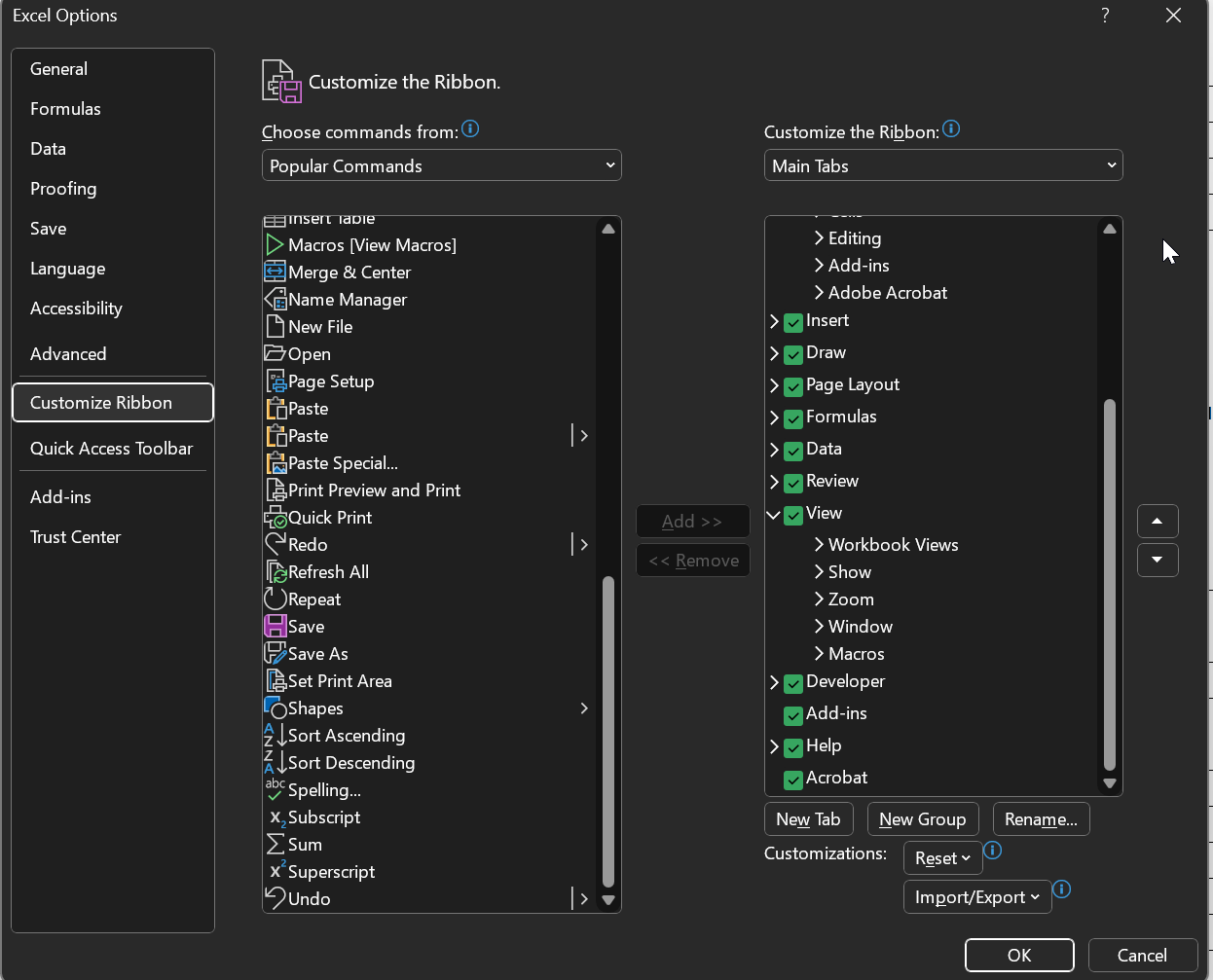Click the Page Setup icon
This screenshot has height=980, width=1213.
coord(276,381)
